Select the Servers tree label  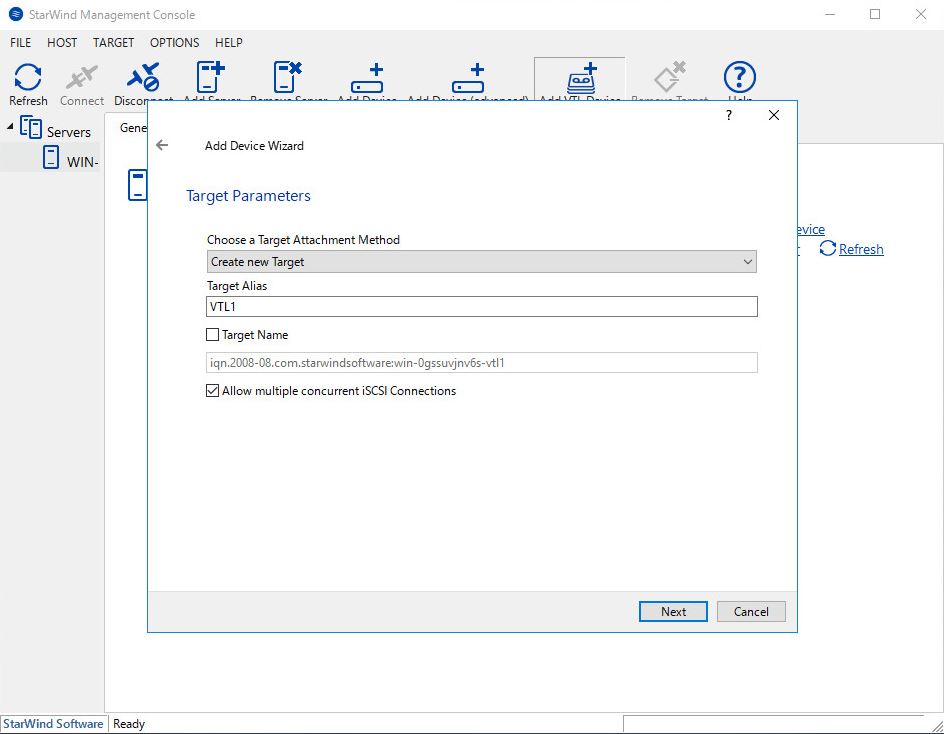(69, 132)
